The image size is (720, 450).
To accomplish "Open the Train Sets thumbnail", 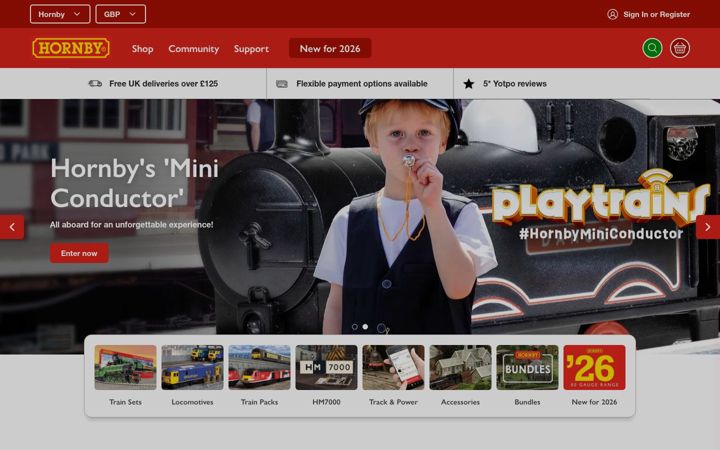I will (x=125, y=367).
